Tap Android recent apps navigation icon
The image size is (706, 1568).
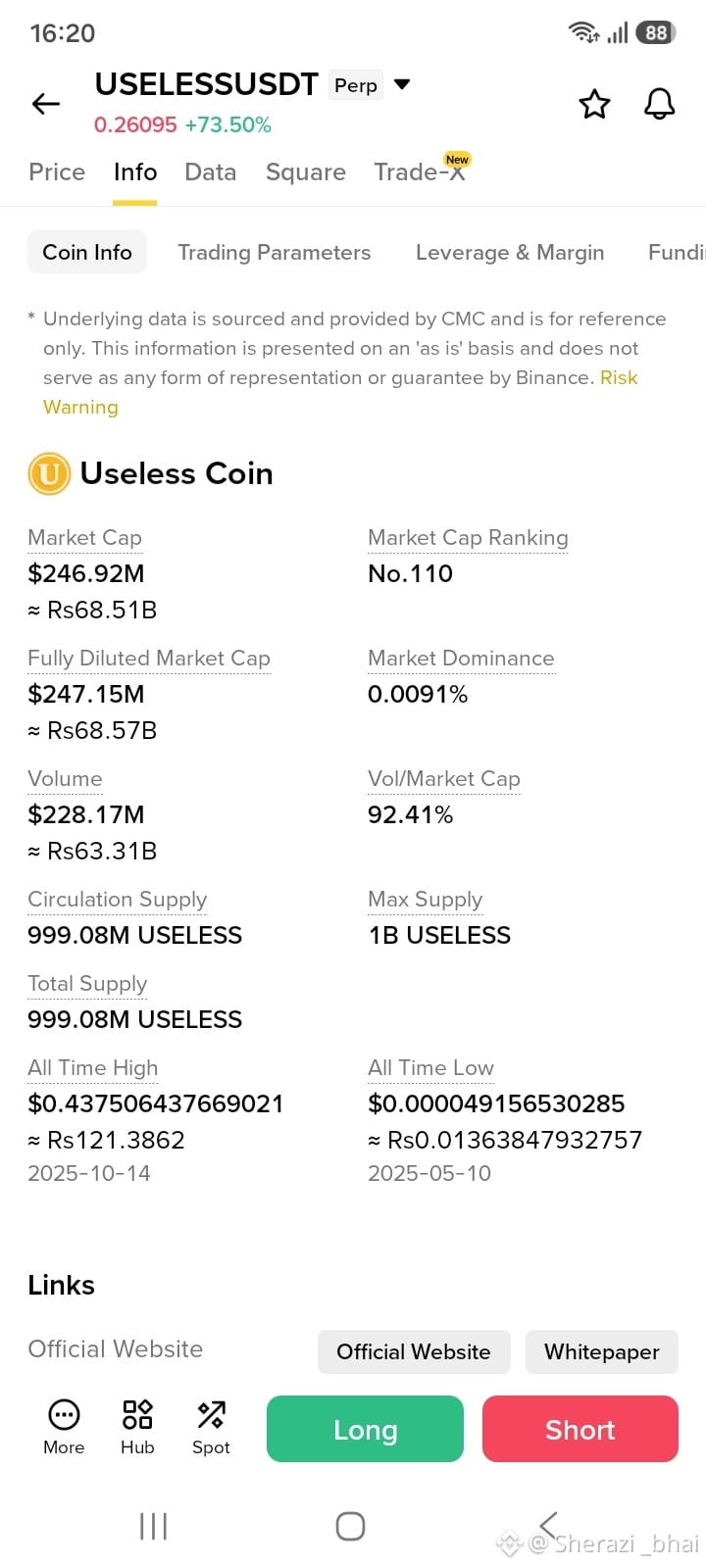(154, 1526)
